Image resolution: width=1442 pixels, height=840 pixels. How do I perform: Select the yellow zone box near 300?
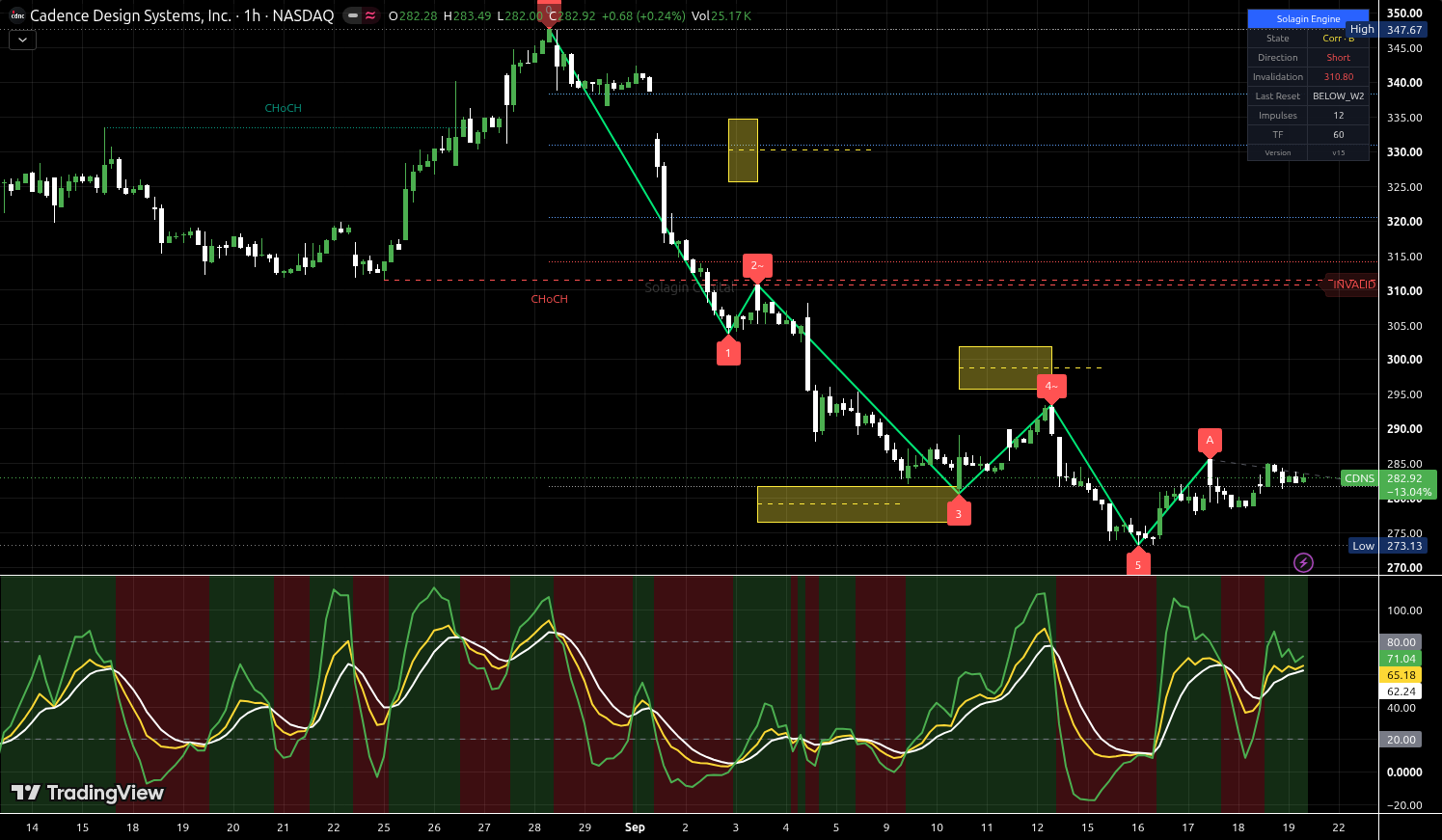[1005, 367]
